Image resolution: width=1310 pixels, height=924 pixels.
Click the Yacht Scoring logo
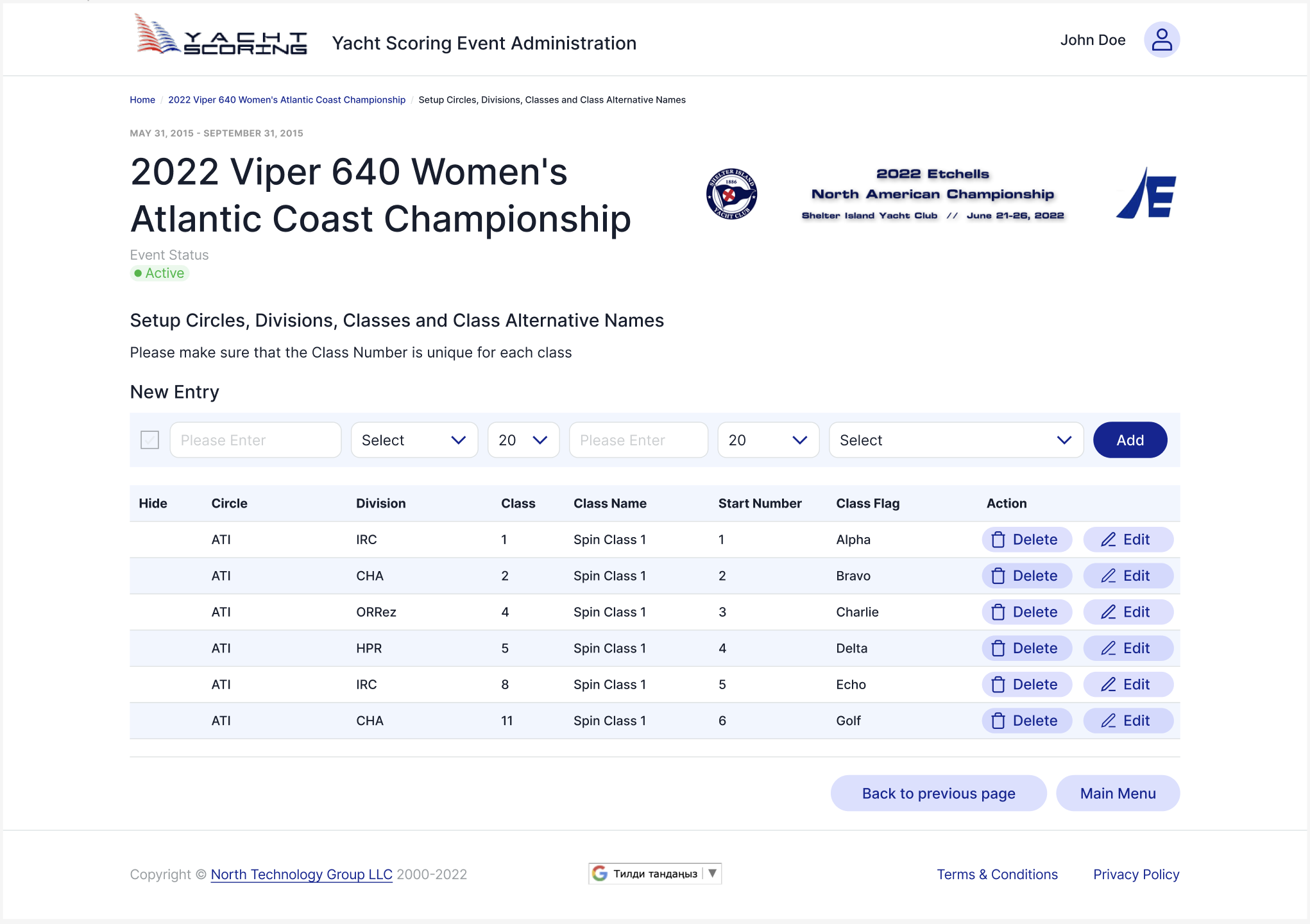(x=221, y=35)
